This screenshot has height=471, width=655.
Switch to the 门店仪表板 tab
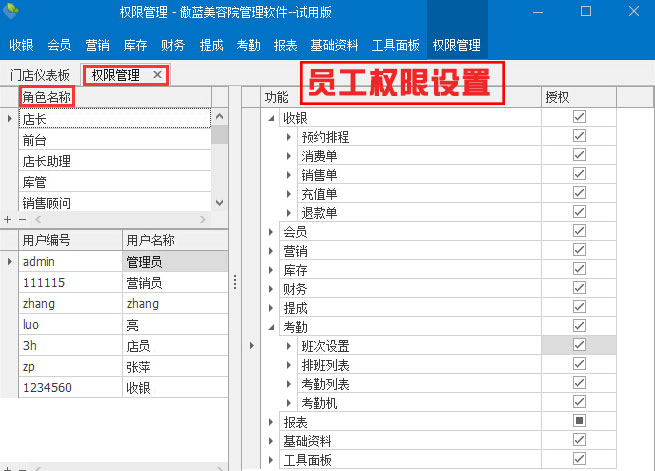[x=40, y=75]
